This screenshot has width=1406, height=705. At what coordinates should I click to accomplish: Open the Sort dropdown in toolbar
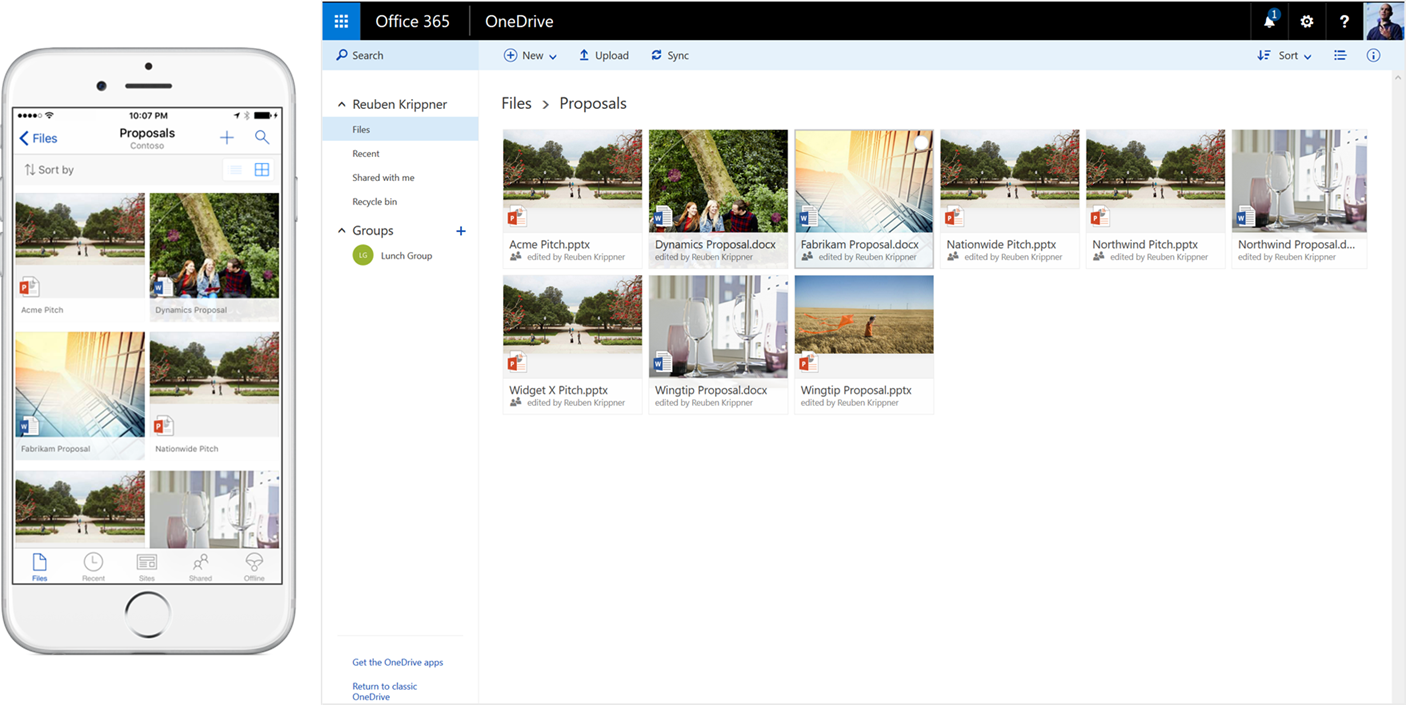1285,56
